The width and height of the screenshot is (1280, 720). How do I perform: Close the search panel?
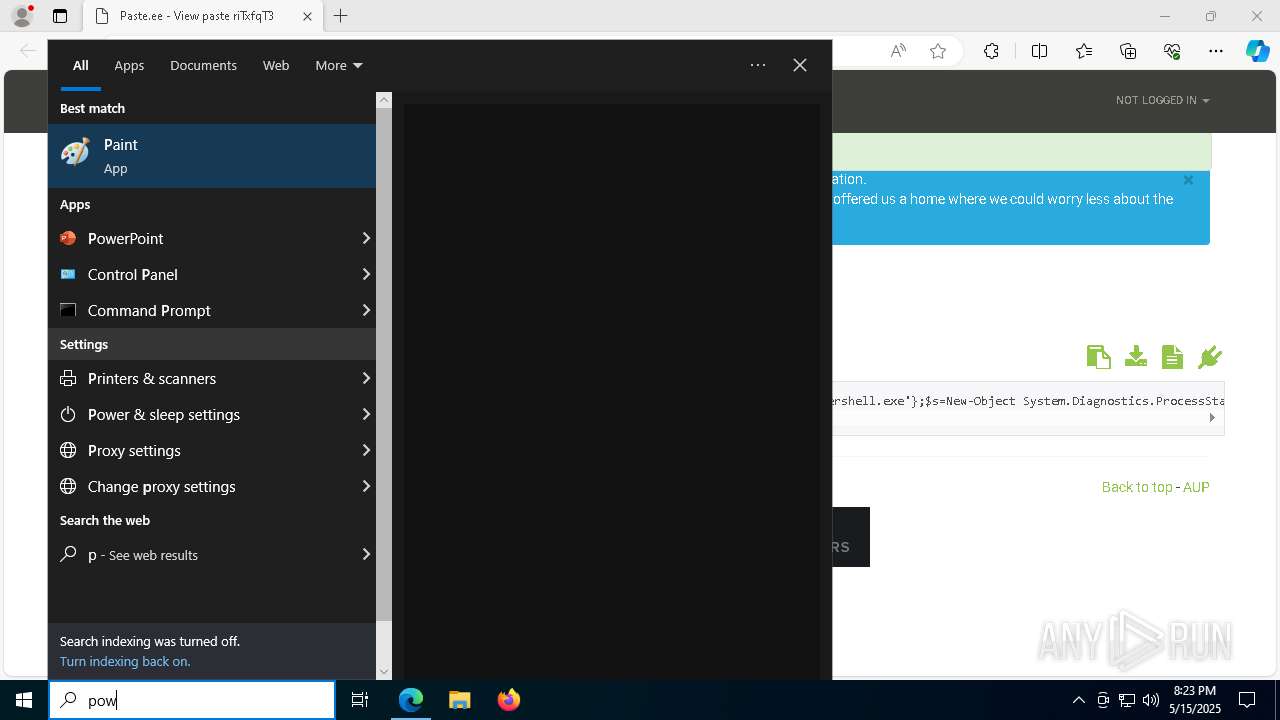pyautogui.click(x=800, y=65)
